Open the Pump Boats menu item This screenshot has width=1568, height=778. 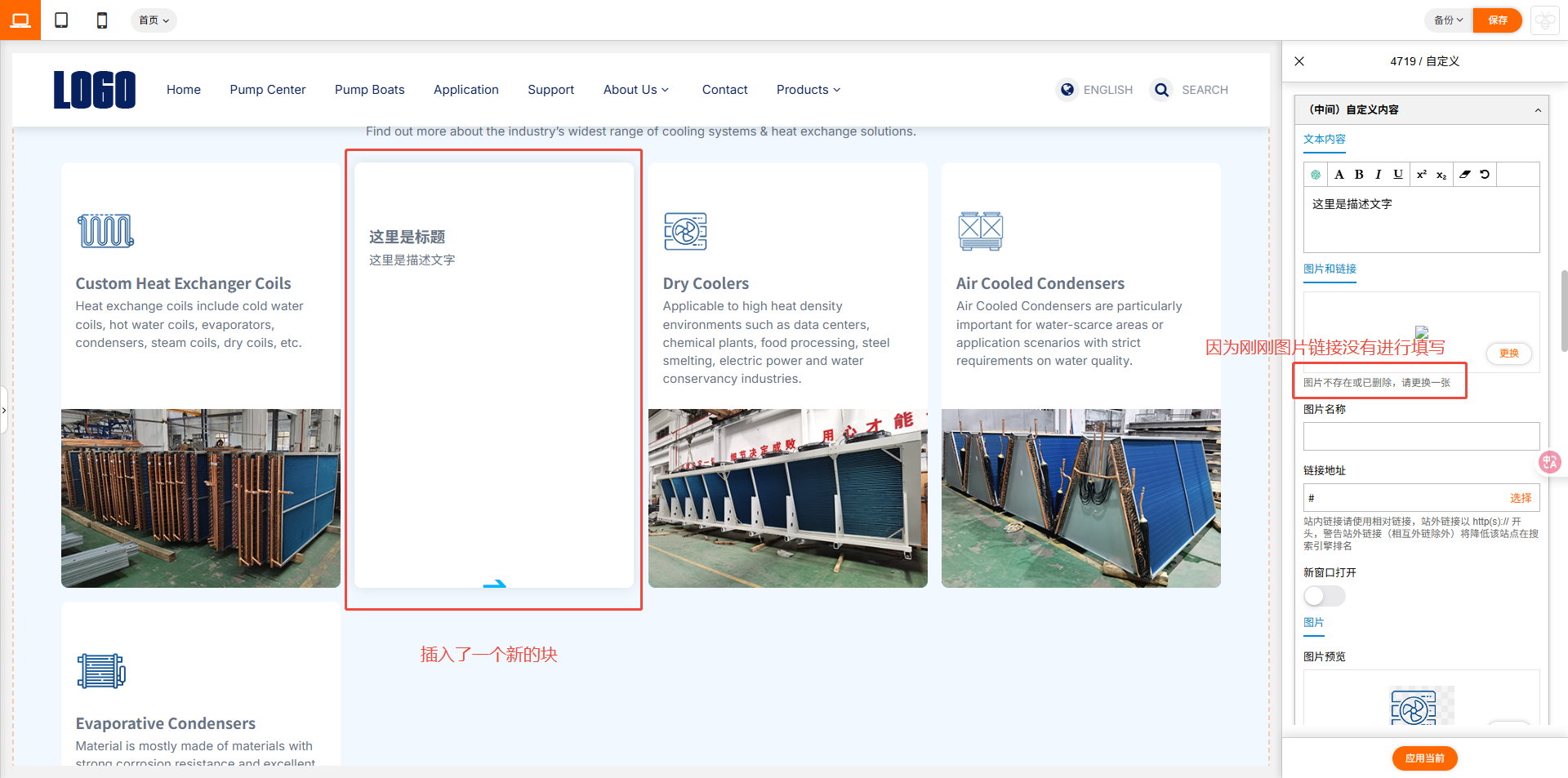(370, 90)
